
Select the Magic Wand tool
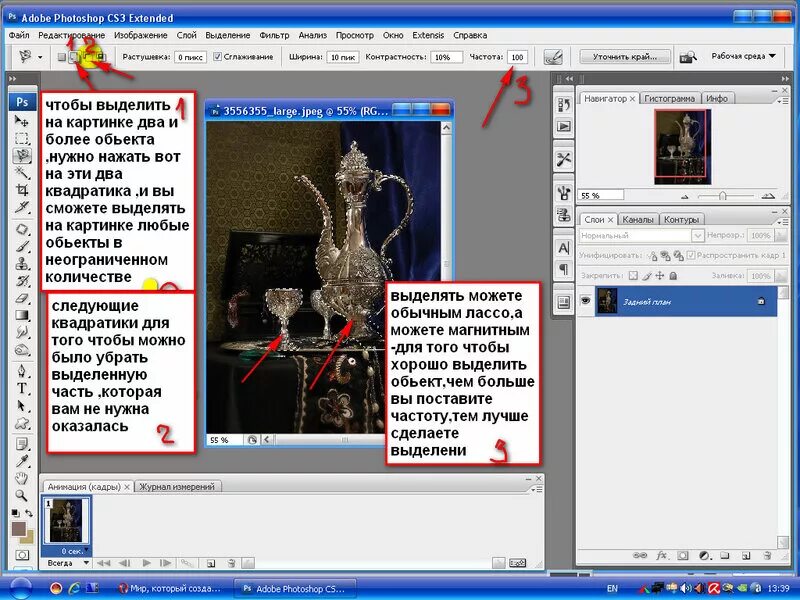pos(21,172)
